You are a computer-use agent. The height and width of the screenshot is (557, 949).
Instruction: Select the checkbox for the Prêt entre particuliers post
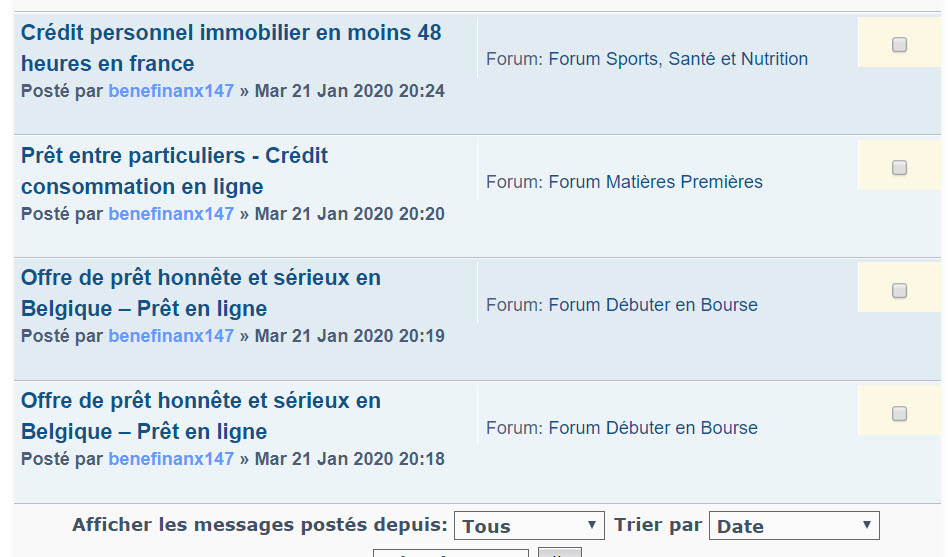pyautogui.click(x=899, y=168)
